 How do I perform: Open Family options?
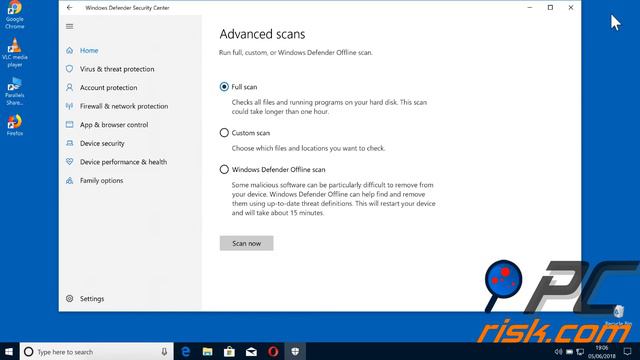[x=101, y=180]
